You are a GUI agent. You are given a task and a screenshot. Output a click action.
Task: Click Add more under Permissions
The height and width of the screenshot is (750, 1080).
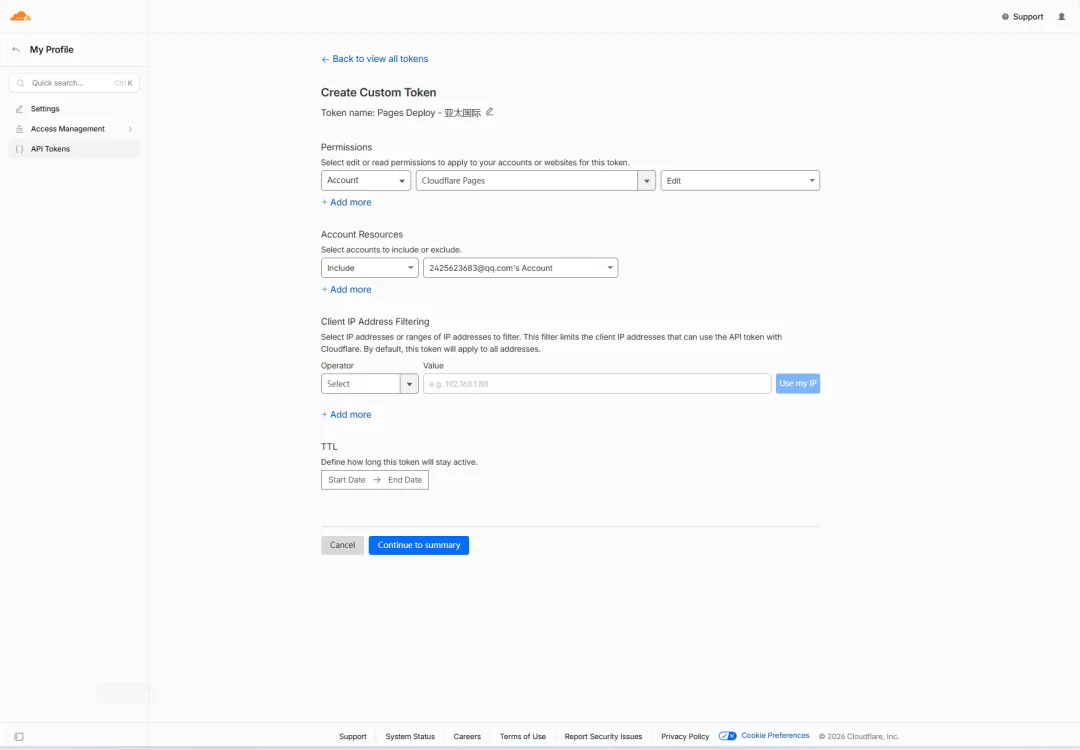[x=346, y=202]
